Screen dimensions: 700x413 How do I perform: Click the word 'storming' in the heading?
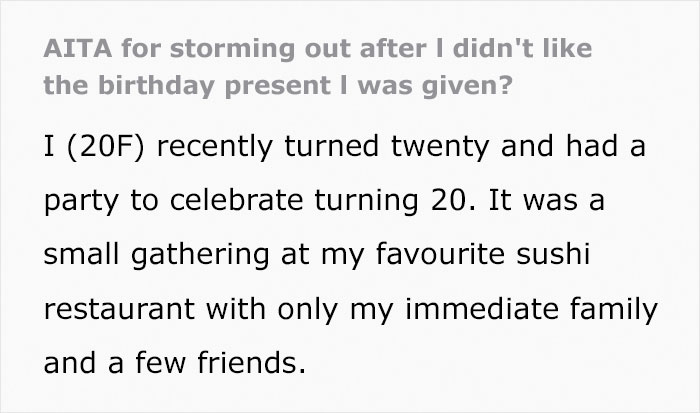click(232, 49)
